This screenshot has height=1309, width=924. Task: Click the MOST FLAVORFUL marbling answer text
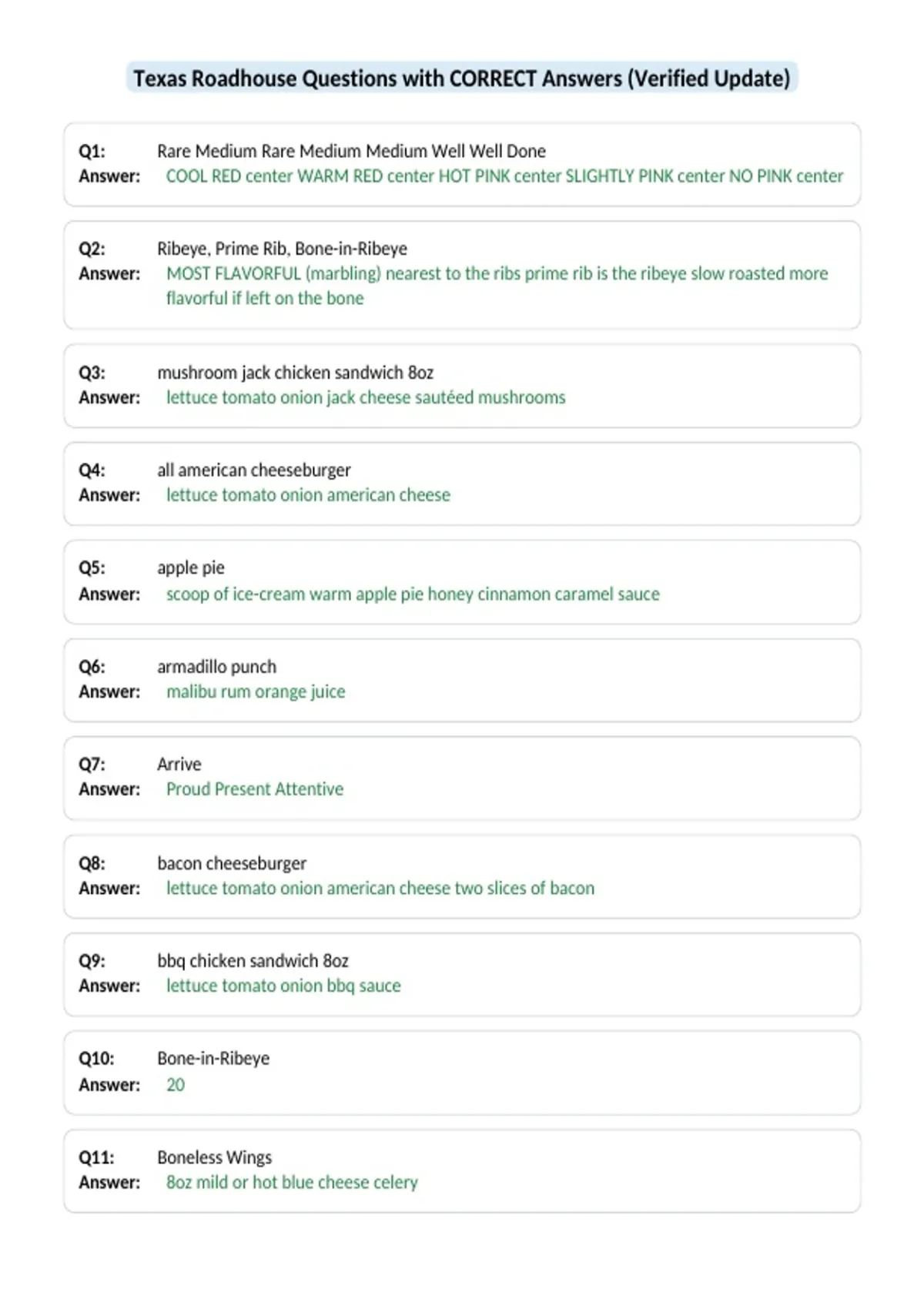pos(497,286)
